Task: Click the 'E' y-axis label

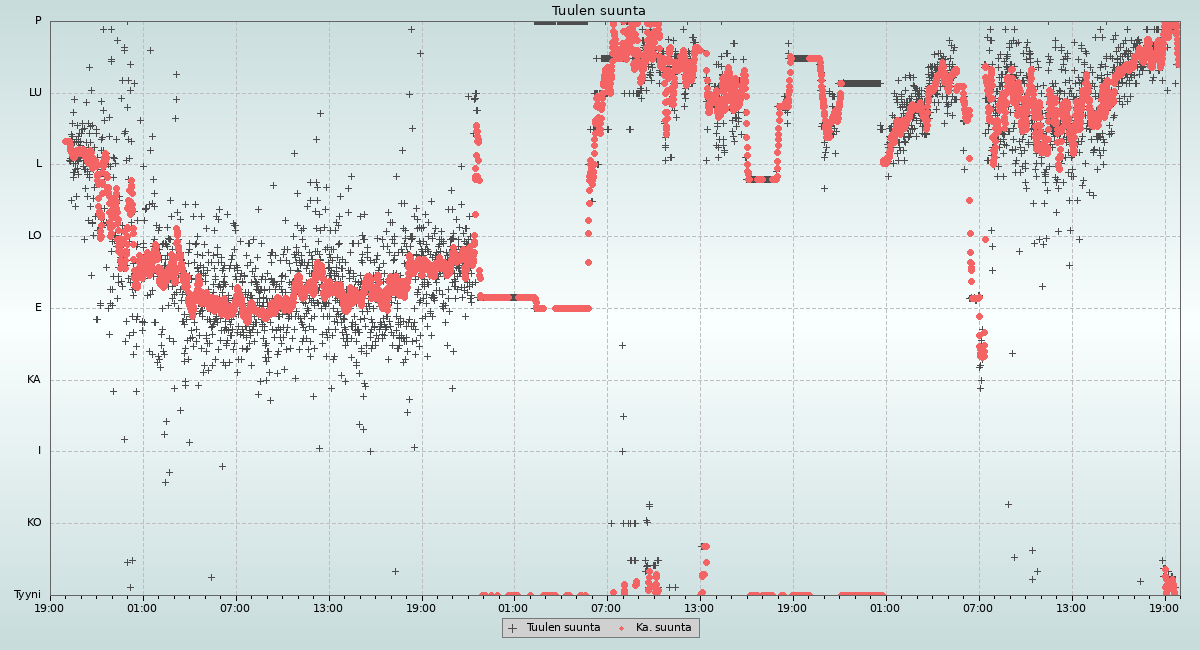Action: pyautogui.click(x=39, y=308)
